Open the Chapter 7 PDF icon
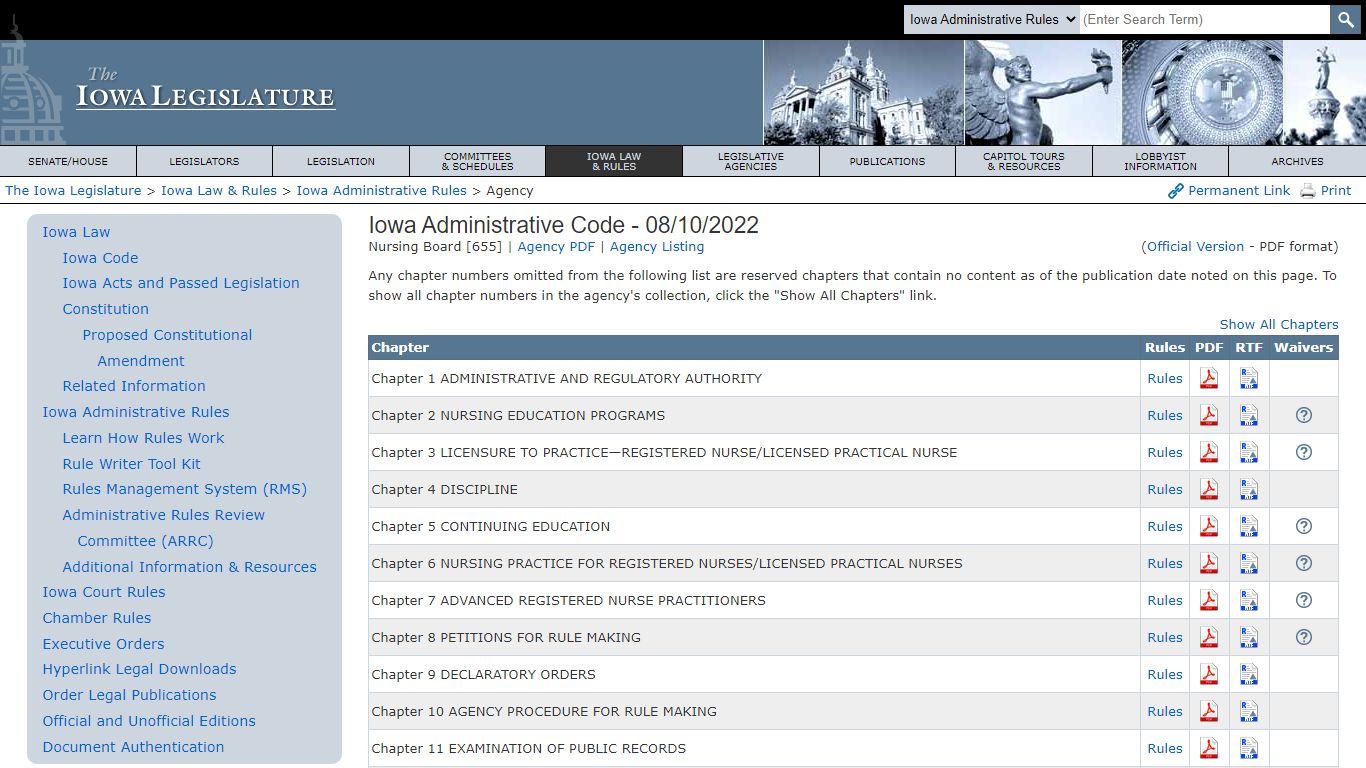Screen dimensions: 1366x768 click(x=1209, y=601)
